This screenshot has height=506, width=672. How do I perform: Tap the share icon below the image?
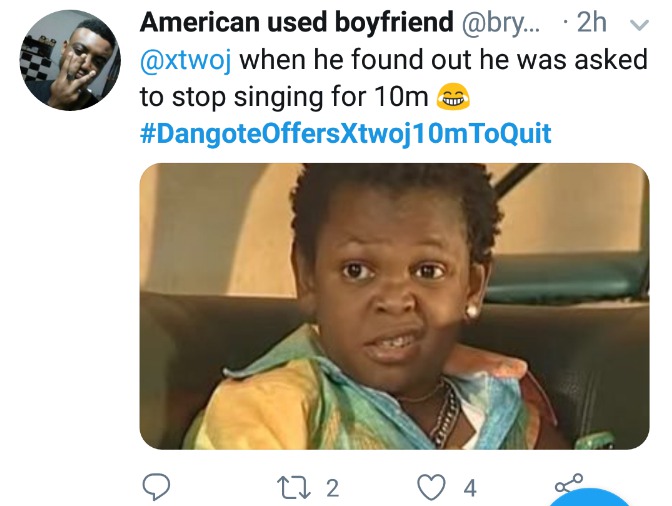567,485
